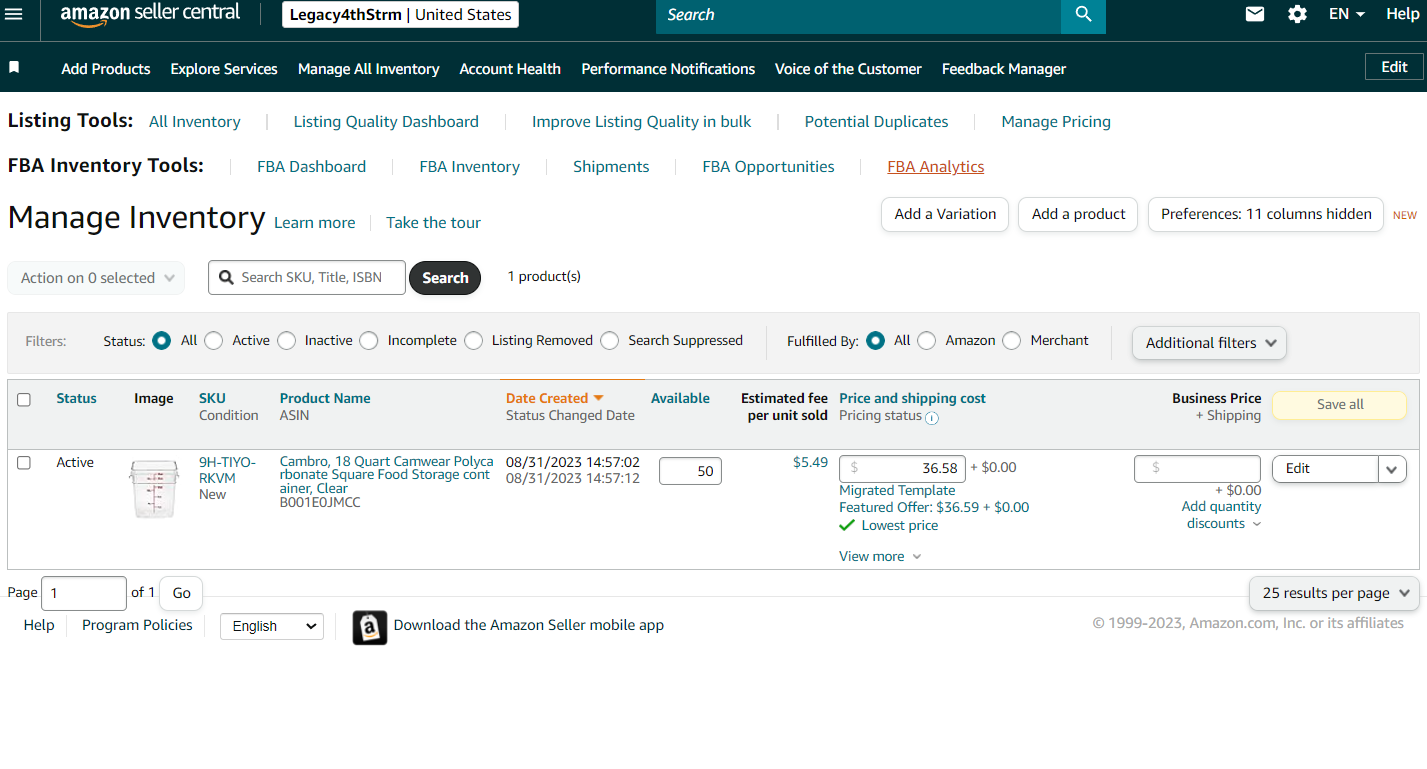Viewport: 1427px width, 769px height.
Task: Select the Search Suppressed radio button
Action: pos(609,341)
